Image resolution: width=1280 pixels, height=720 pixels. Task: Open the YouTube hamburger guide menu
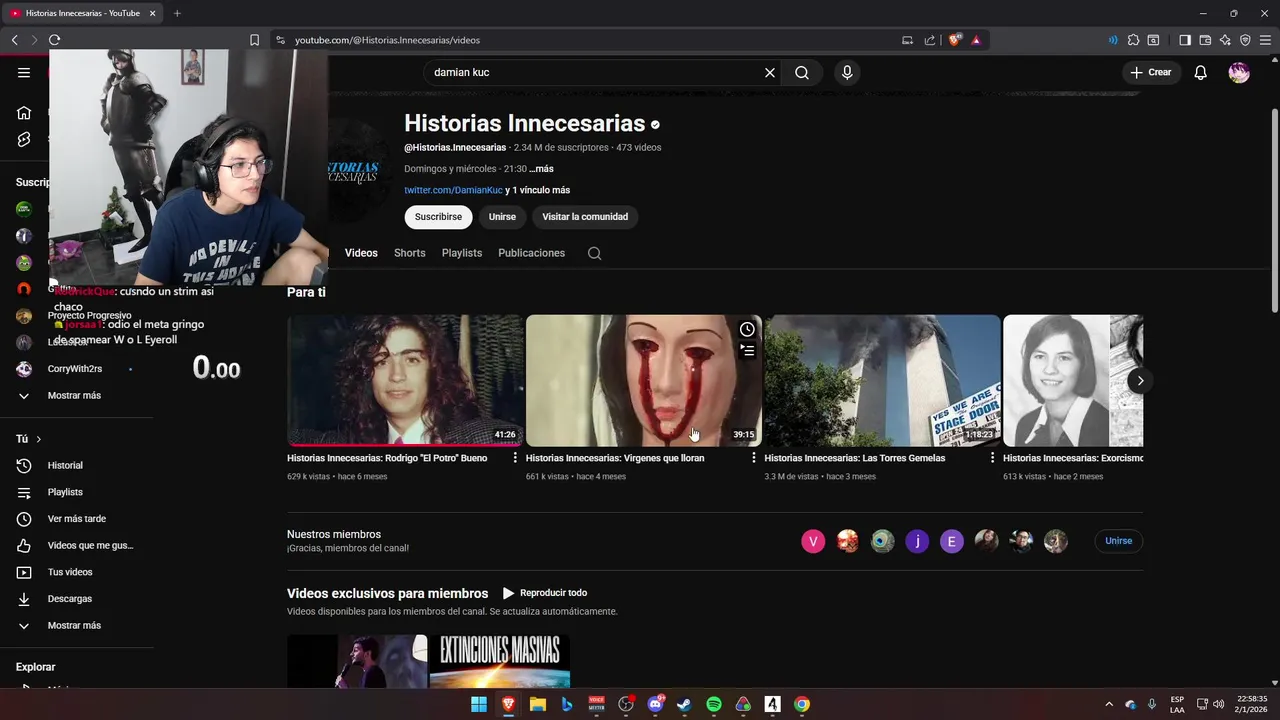(x=24, y=72)
